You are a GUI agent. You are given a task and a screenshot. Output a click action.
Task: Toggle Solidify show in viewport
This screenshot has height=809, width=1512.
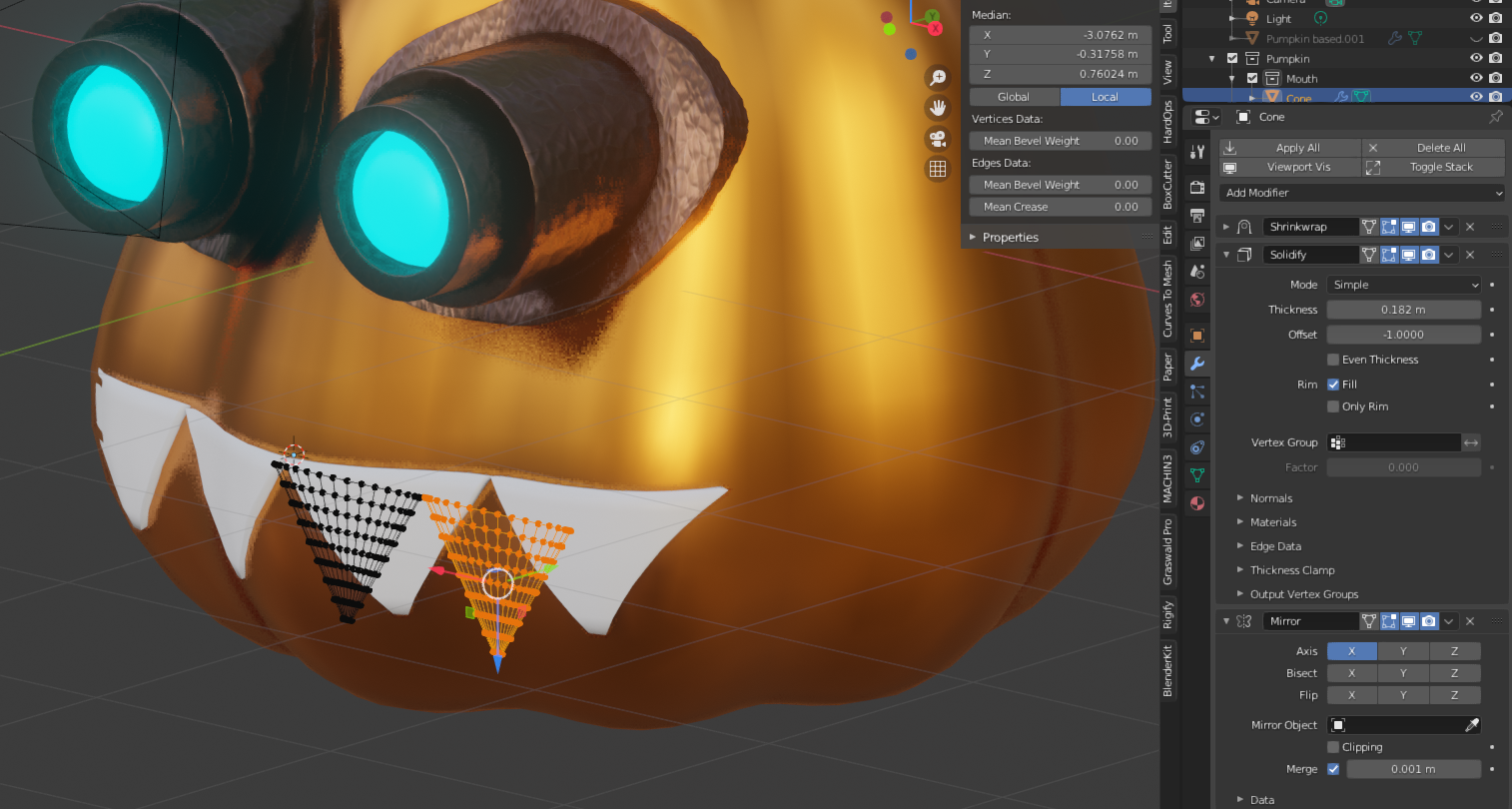[x=1409, y=255]
